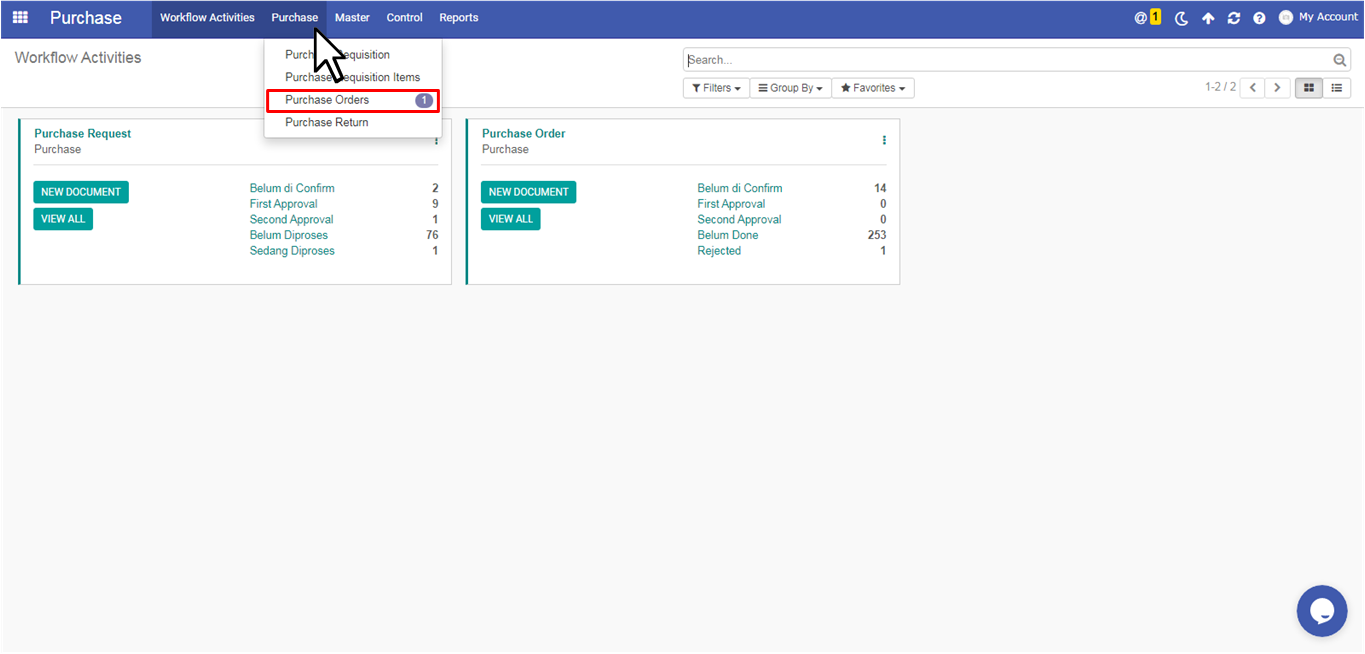
Task: Select Purchase Orders from the menu
Action: [x=327, y=100]
